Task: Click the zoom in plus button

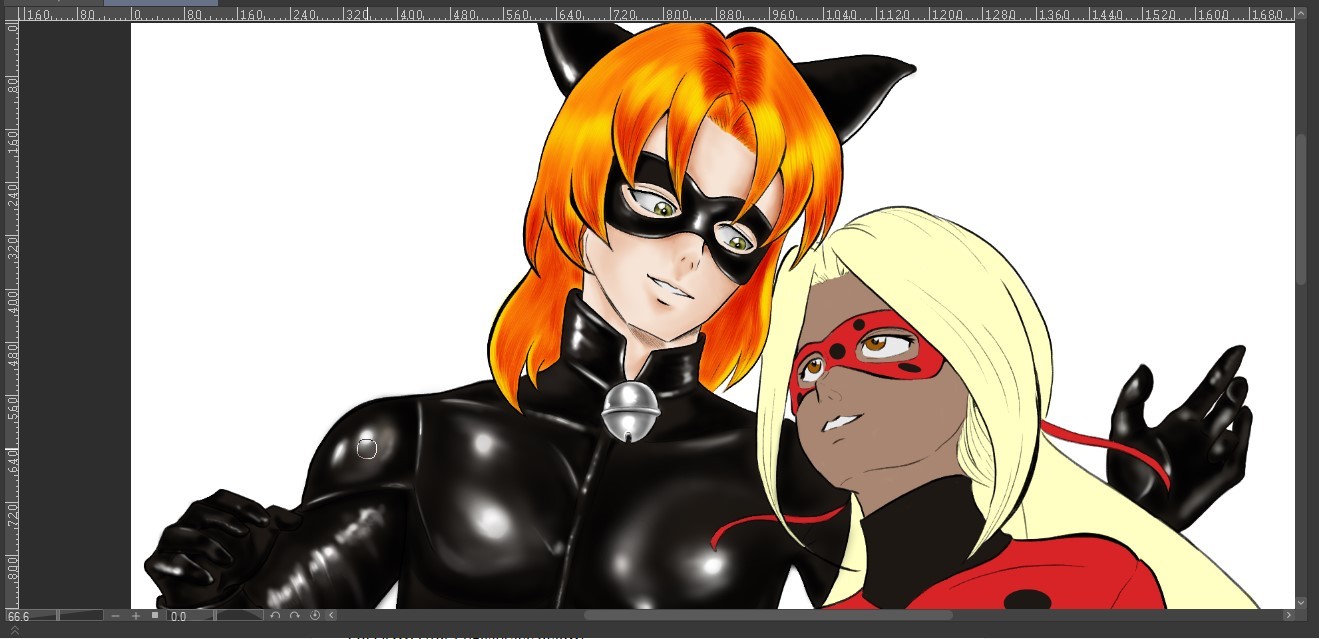Action: click(136, 616)
